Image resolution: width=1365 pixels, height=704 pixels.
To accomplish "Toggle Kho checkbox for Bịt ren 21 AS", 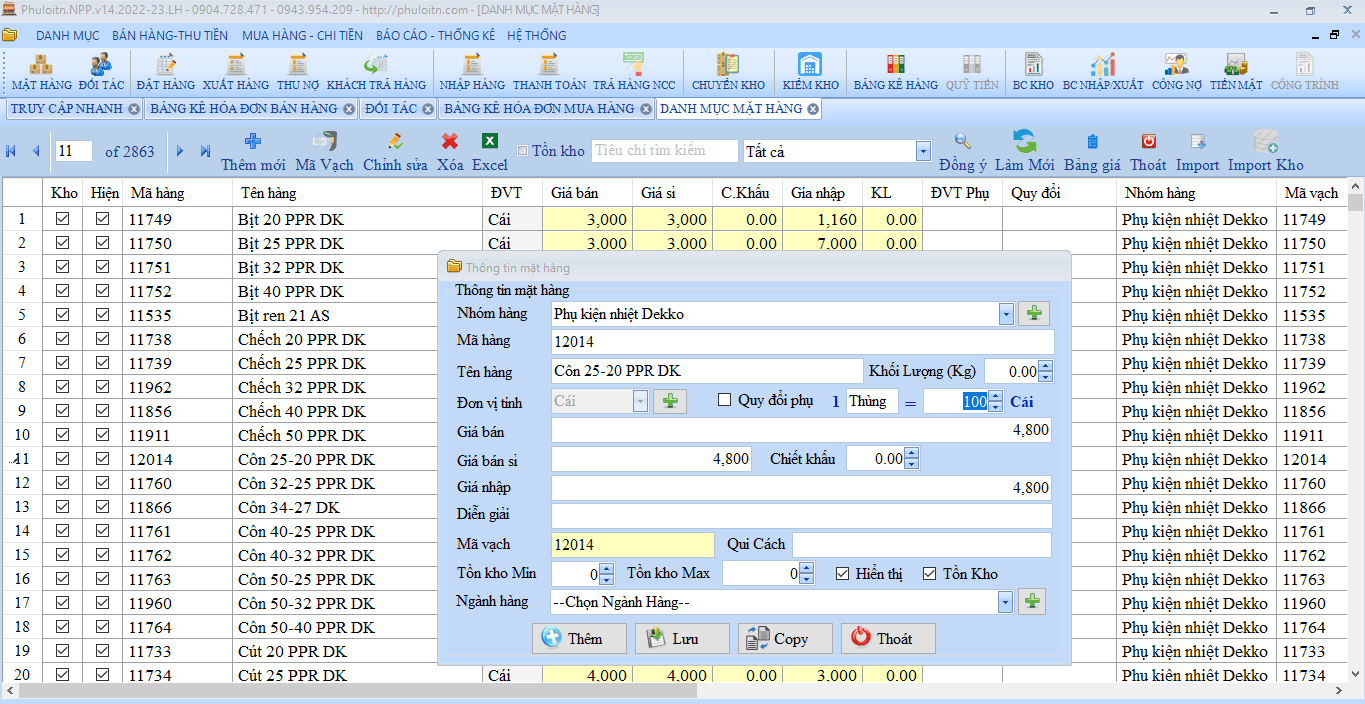I will coord(63,315).
